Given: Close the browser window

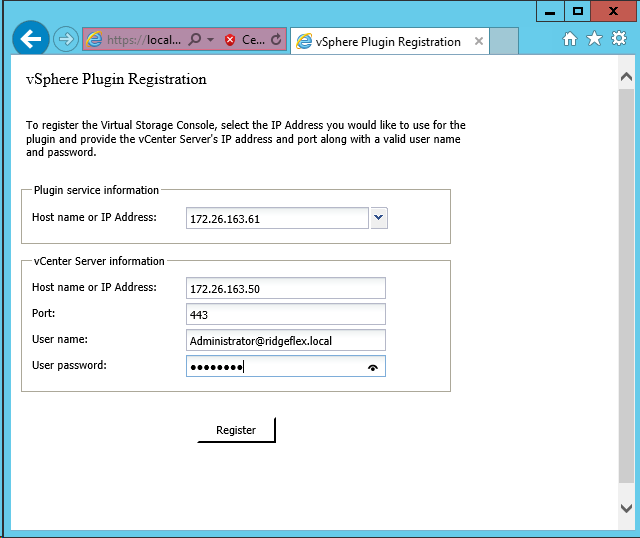Looking at the screenshot, I should tap(613, 11).
